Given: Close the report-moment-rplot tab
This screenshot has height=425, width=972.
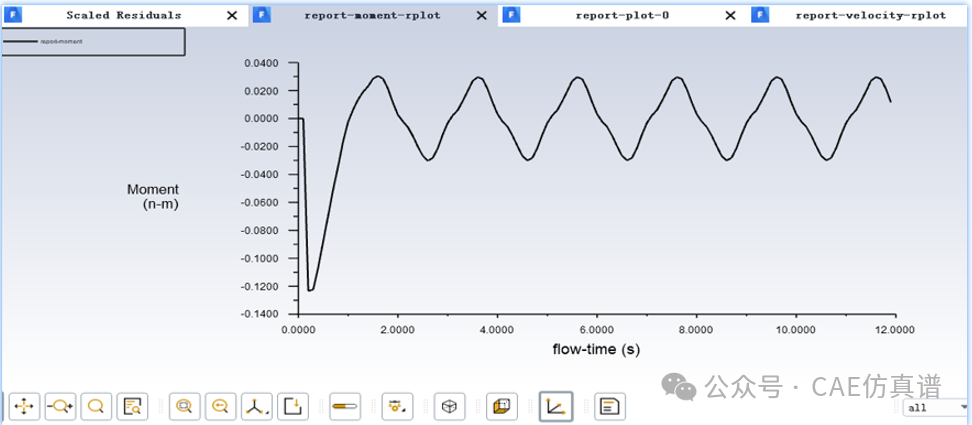Looking at the screenshot, I should [482, 15].
